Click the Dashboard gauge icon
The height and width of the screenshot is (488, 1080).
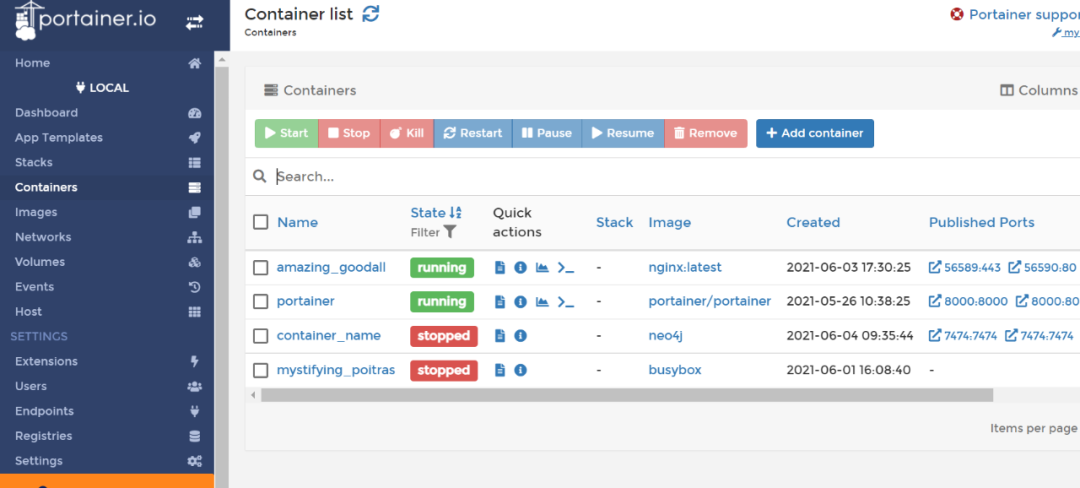(x=194, y=113)
